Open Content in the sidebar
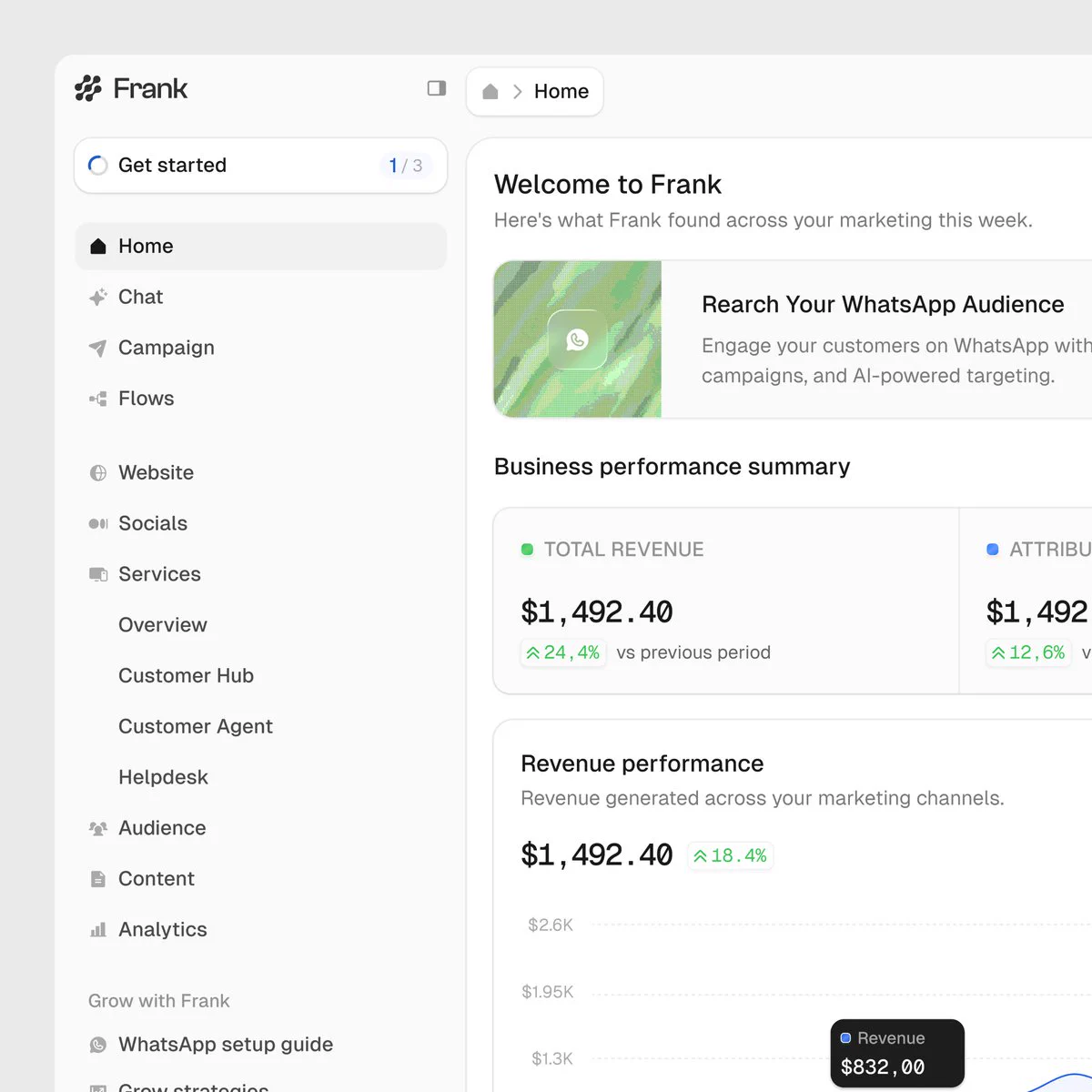This screenshot has height=1092, width=1092. tap(260, 879)
